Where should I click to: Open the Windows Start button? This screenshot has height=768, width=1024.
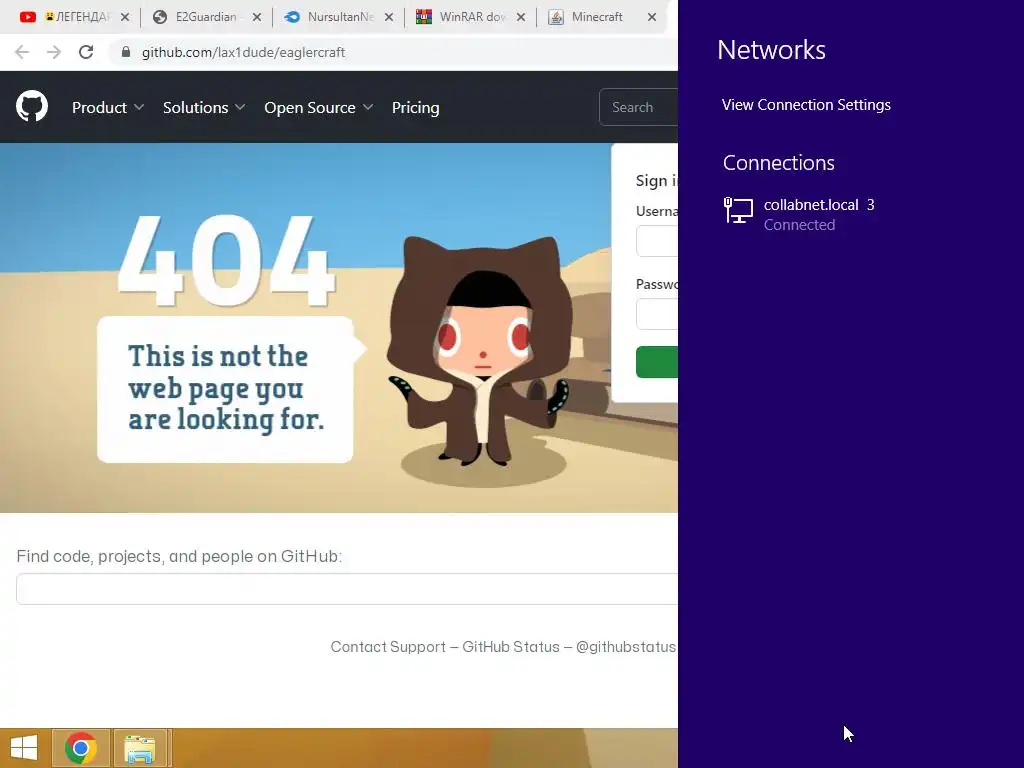click(24, 748)
